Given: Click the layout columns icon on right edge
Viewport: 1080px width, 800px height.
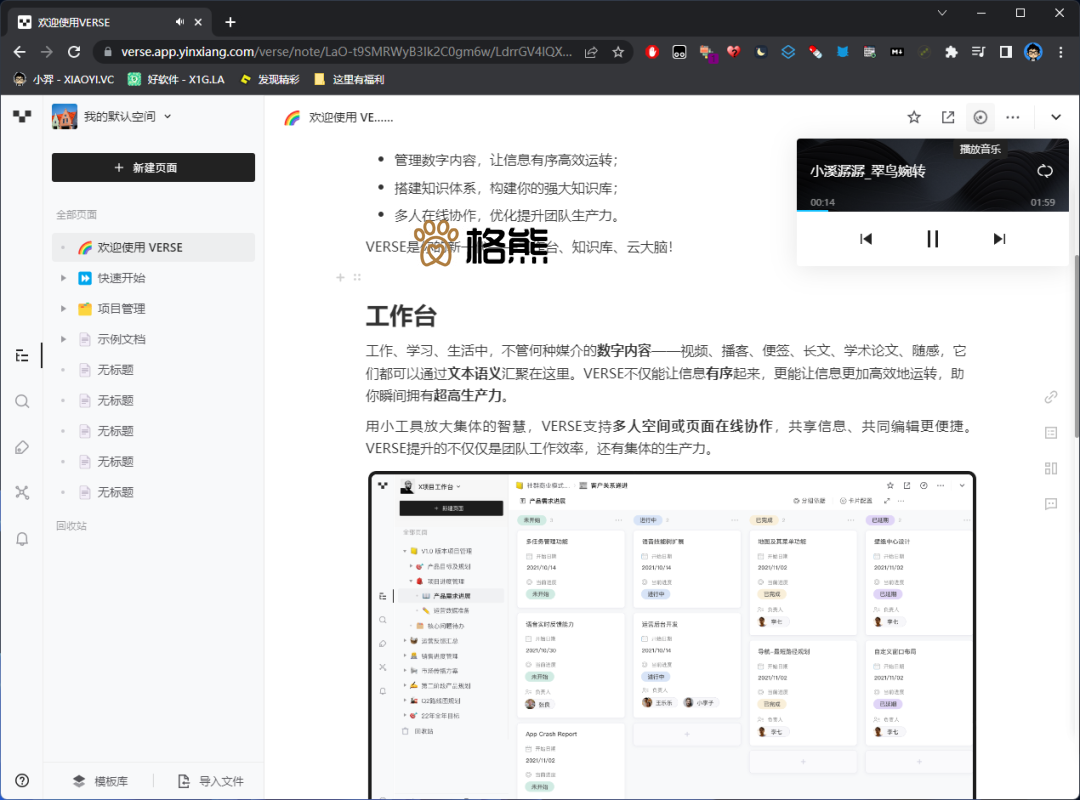Looking at the screenshot, I should pyautogui.click(x=1050, y=469).
